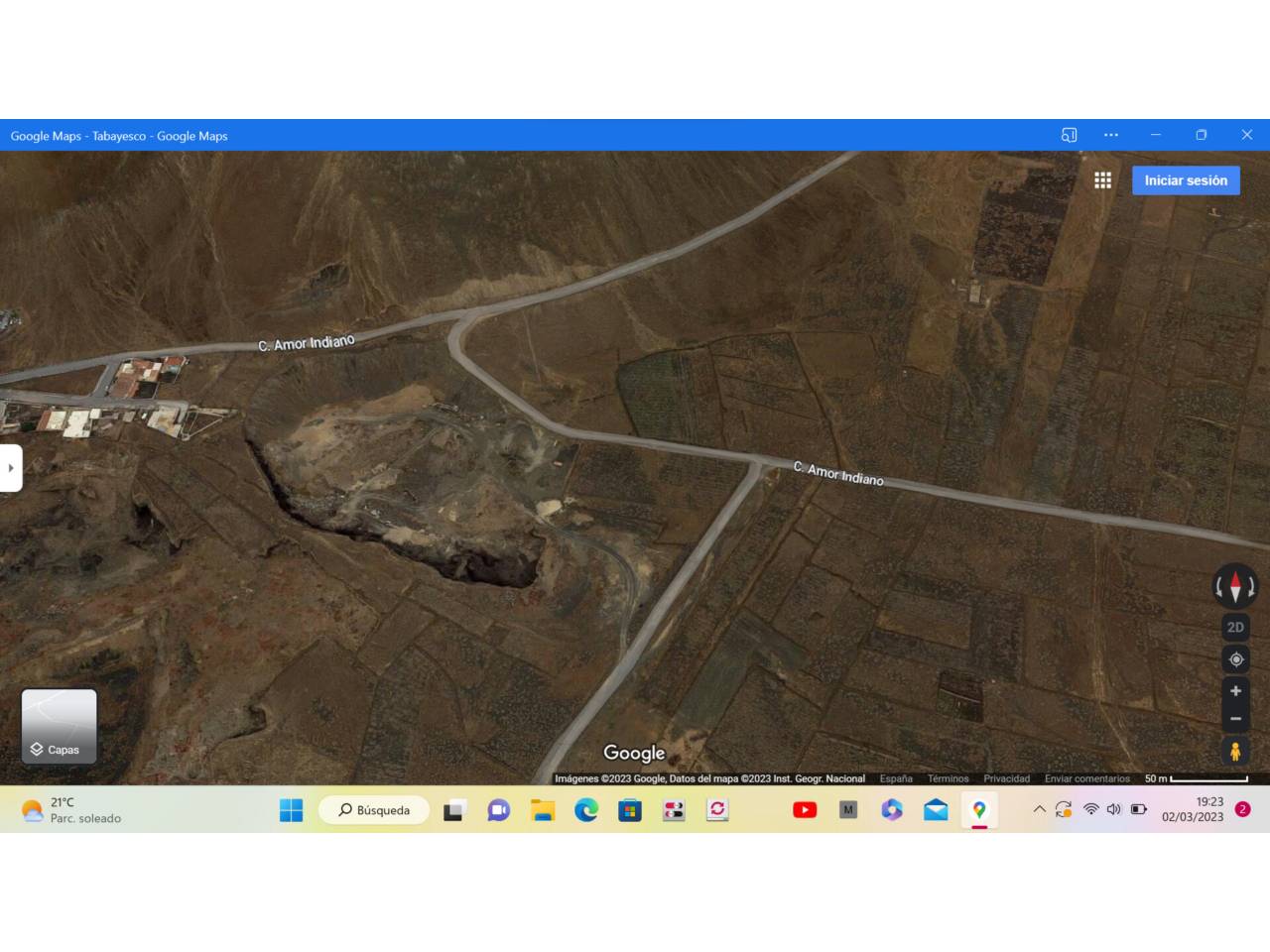The image size is (1270, 952).
Task: Launch Microsoft Edge from taskbar
Action: (x=586, y=810)
